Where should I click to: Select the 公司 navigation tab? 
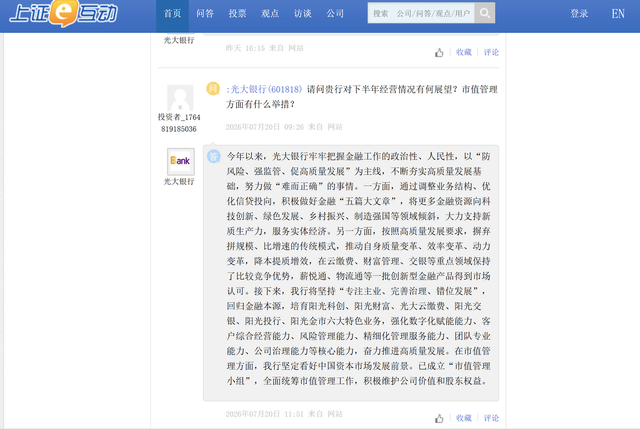(335, 13)
